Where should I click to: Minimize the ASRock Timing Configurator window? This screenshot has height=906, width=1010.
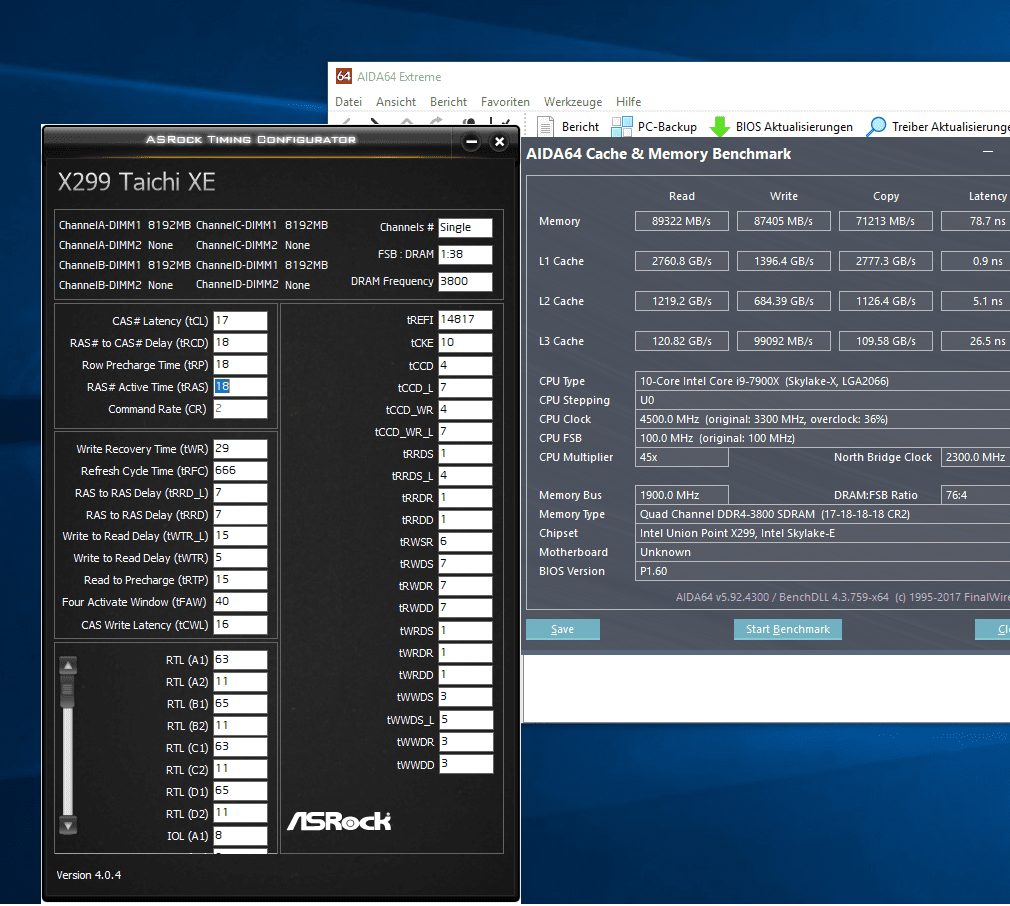pyautogui.click(x=472, y=142)
